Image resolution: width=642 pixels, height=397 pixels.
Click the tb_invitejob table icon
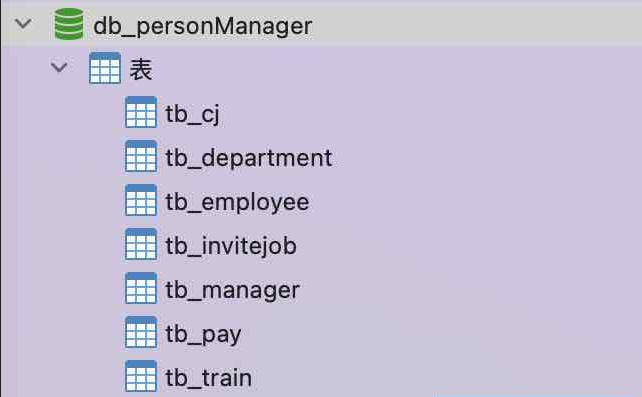(x=141, y=244)
